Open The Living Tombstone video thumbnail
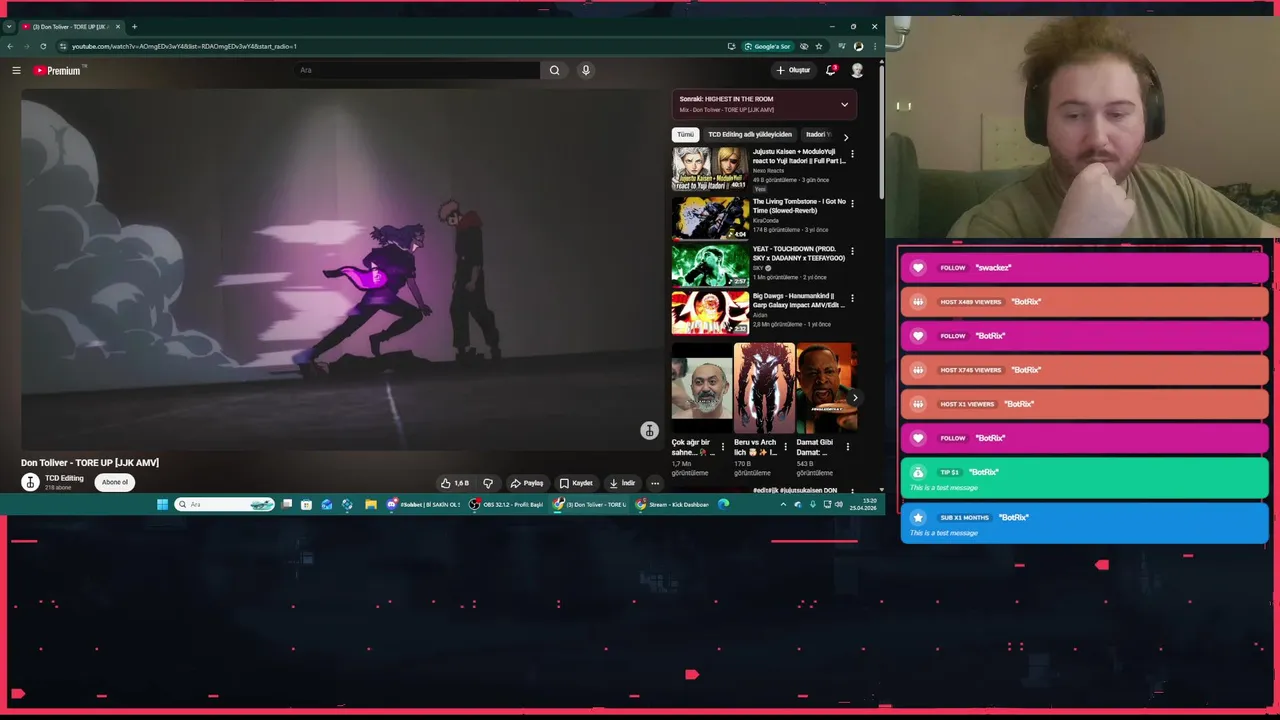The width and height of the screenshot is (1280, 720). click(x=710, y=217)
